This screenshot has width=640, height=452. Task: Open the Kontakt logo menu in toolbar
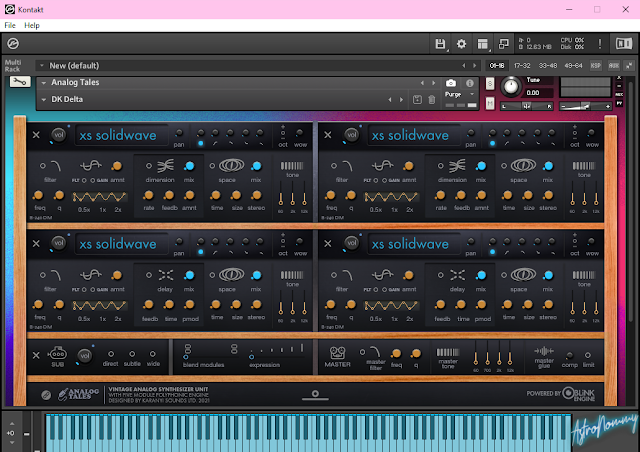pyautogui.click(x=13, y=43)
